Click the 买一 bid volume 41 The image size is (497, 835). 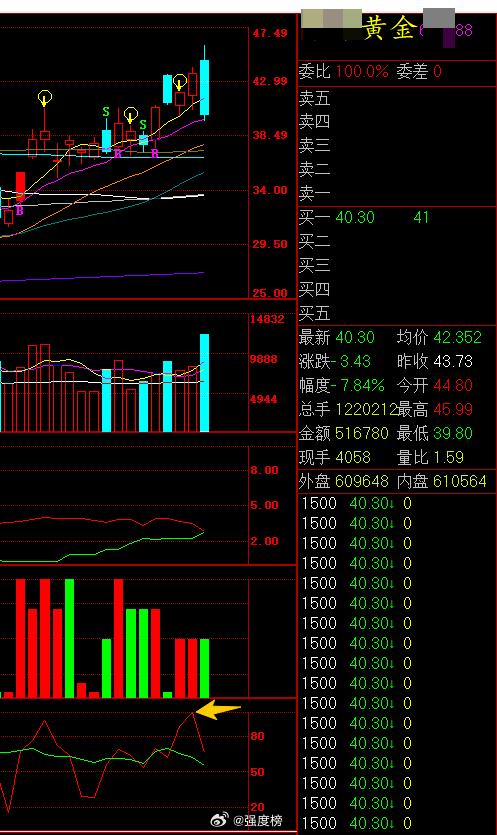[421, 217]
